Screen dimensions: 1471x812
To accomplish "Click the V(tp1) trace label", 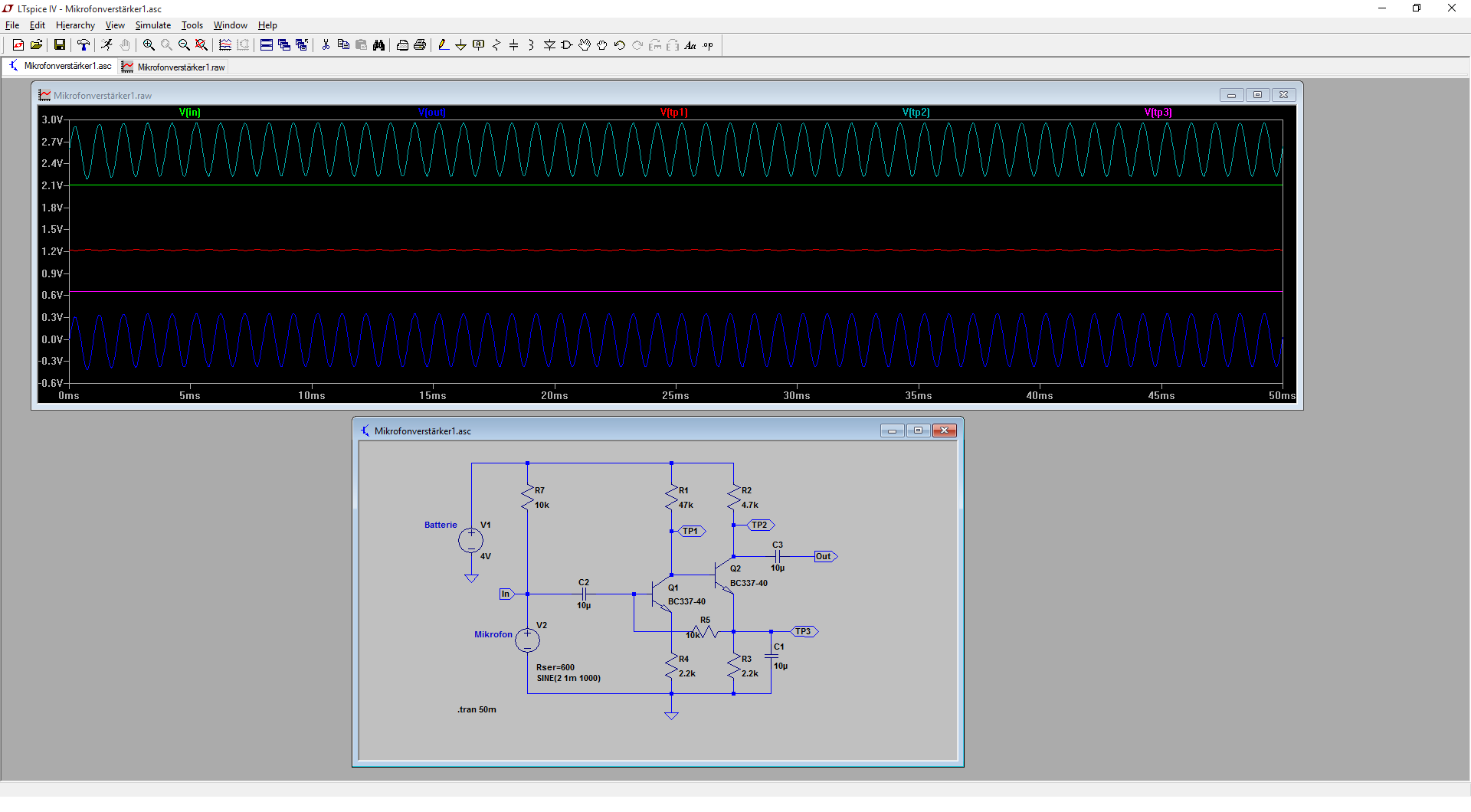I will 674,113.
